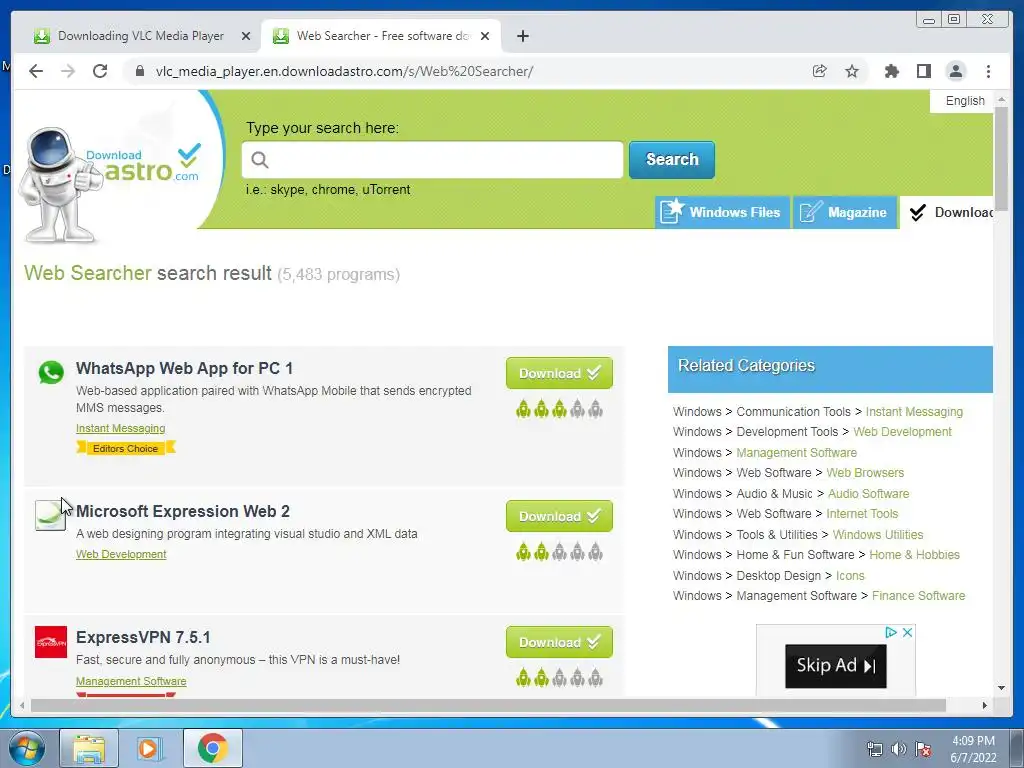1024x768 pixels.
Task: Click the Microsoft Expression Web icon
Action: pyautogui.click(x=50, y=515)
